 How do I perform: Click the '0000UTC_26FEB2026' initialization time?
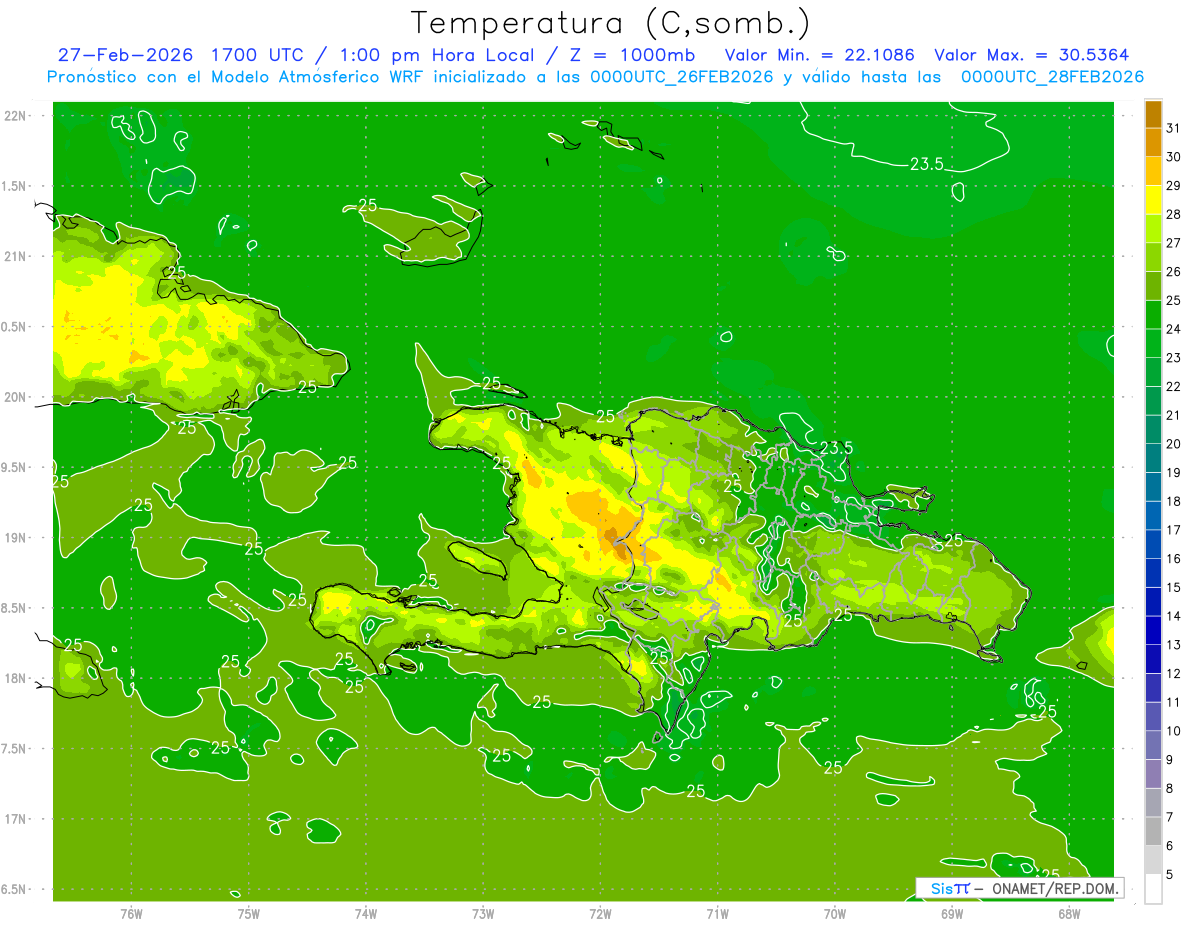(682, 77)
